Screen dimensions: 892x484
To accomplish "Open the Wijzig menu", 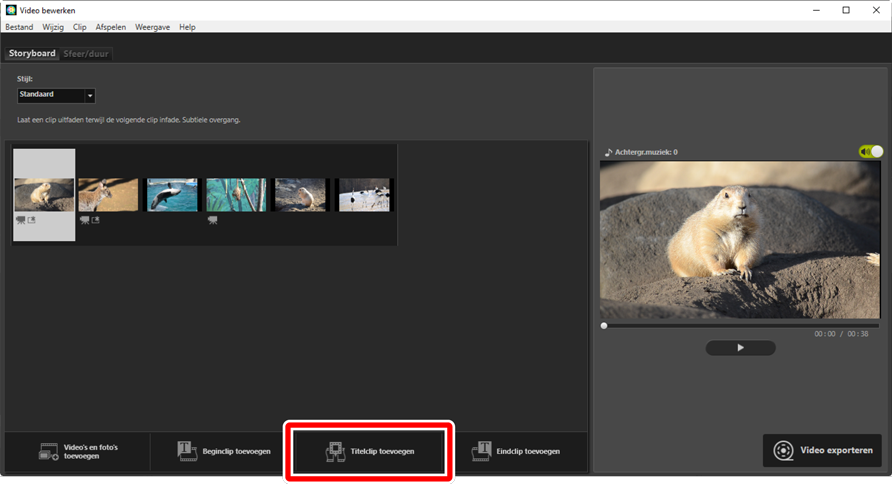I will [x=53, y=27].
